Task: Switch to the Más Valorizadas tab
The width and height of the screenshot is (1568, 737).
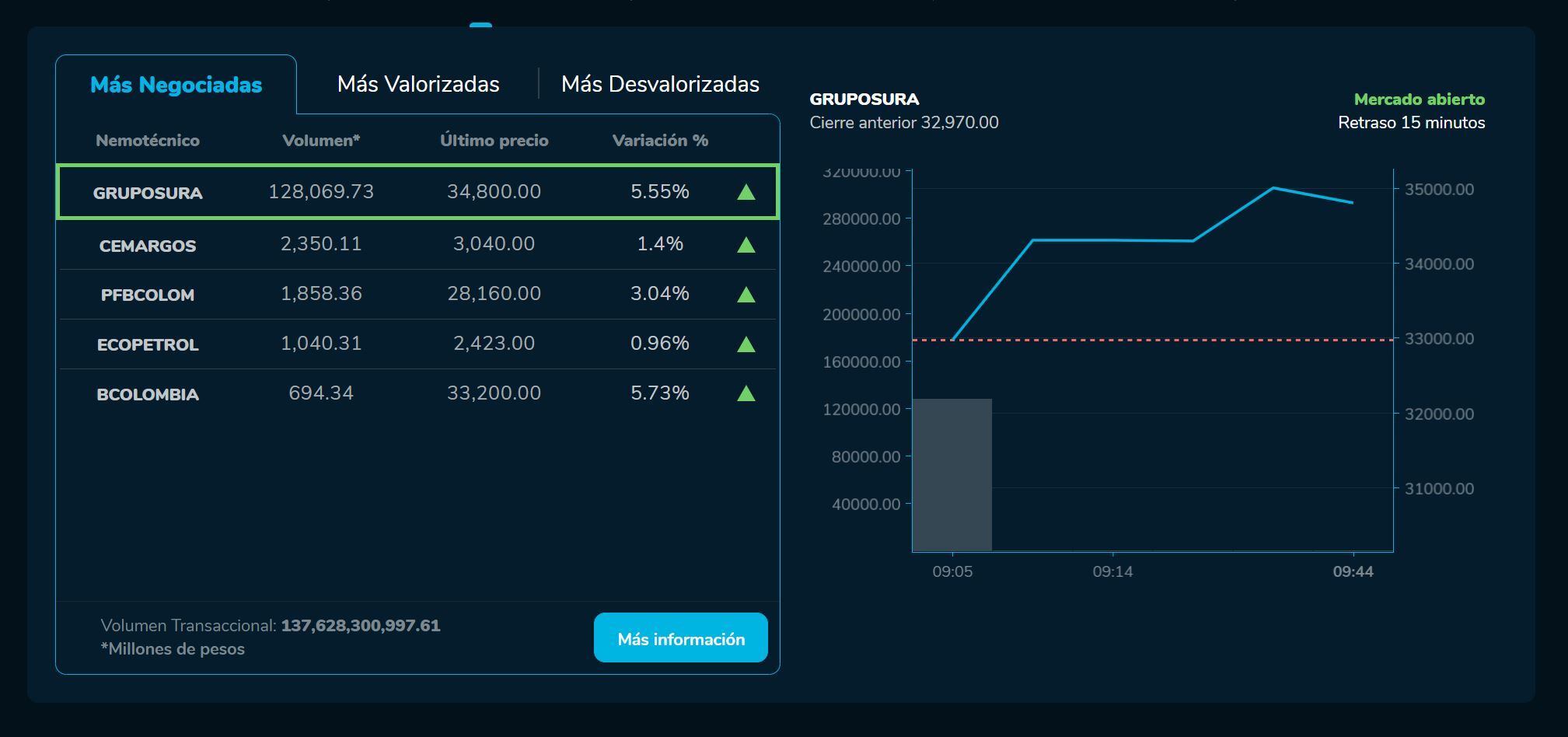Action: 418,84
